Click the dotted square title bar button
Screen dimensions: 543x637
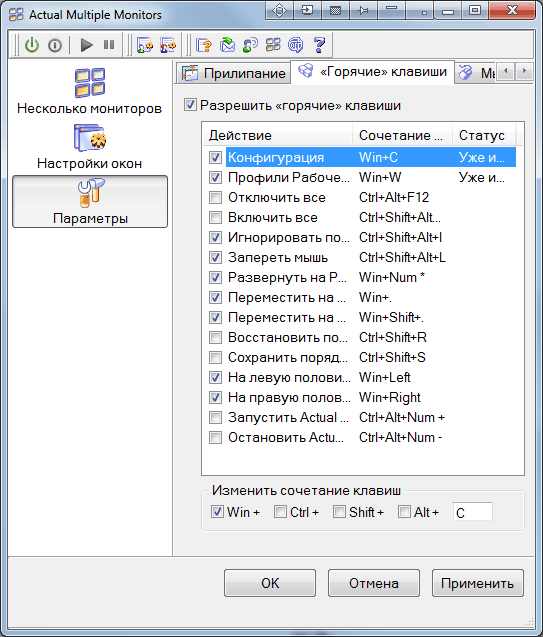[x=335, y=10]
